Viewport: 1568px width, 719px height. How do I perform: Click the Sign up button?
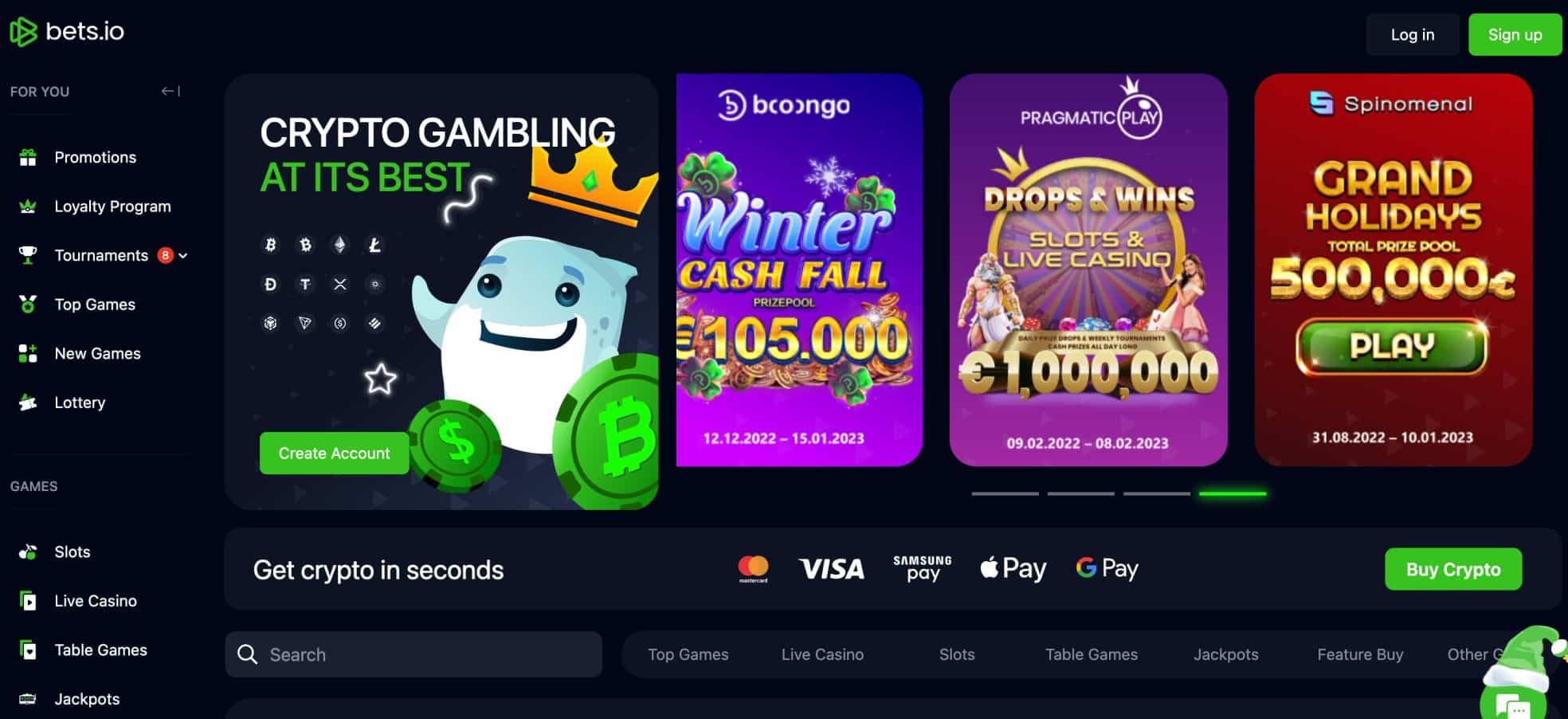pyautogui.click(x=1515, y=35)
